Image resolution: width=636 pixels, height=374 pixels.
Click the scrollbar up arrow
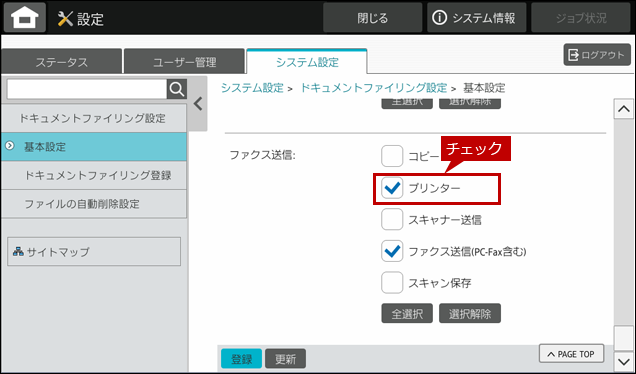[623, 109]
